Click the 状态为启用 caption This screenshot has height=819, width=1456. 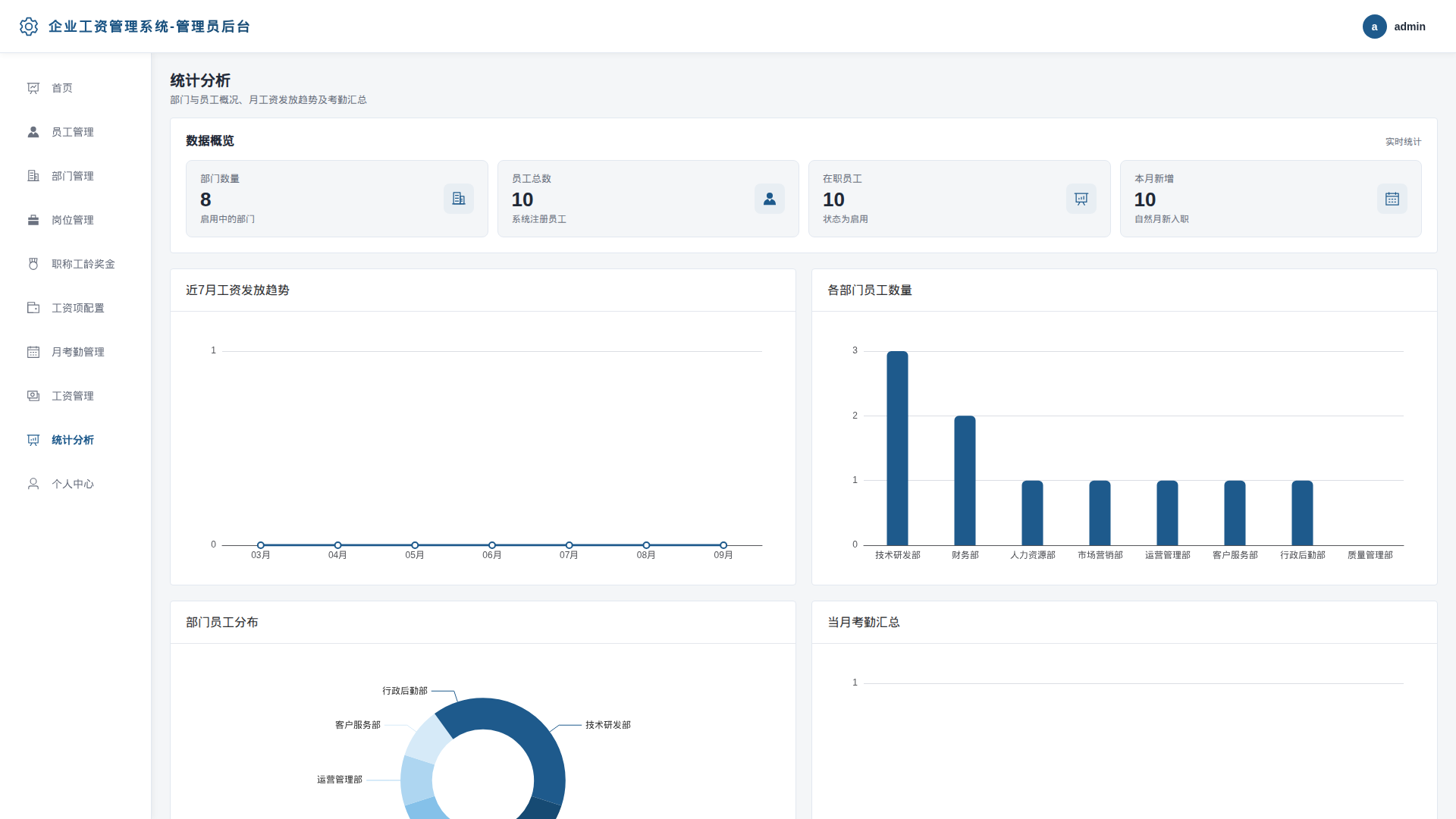pyautogui.click(x=846, y=219)
